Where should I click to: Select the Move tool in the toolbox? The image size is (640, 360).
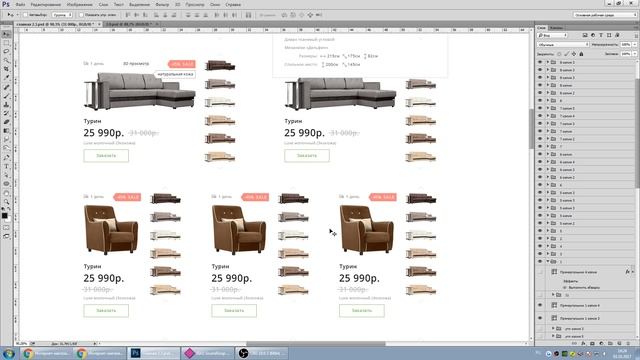6,34
